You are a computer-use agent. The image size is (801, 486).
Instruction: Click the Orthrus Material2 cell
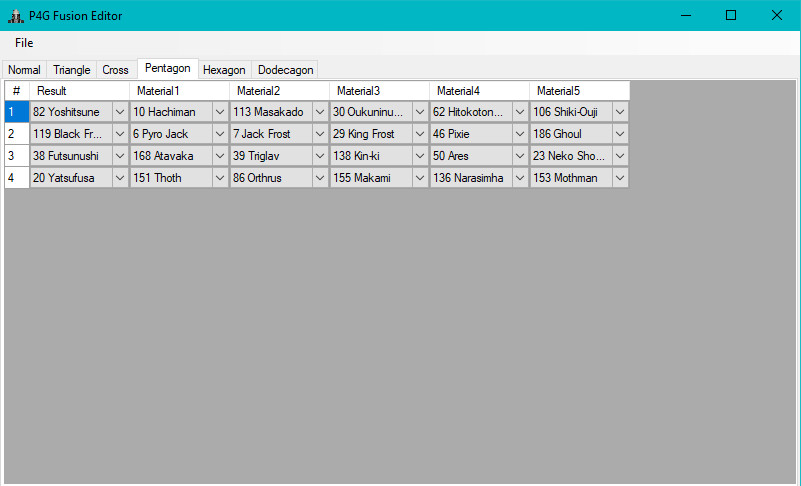[x=270, y=178]
